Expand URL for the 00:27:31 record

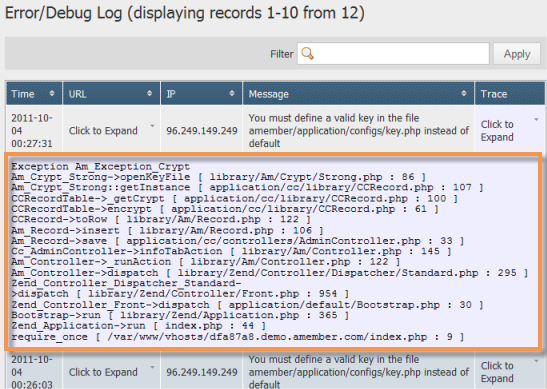point(103,130)
